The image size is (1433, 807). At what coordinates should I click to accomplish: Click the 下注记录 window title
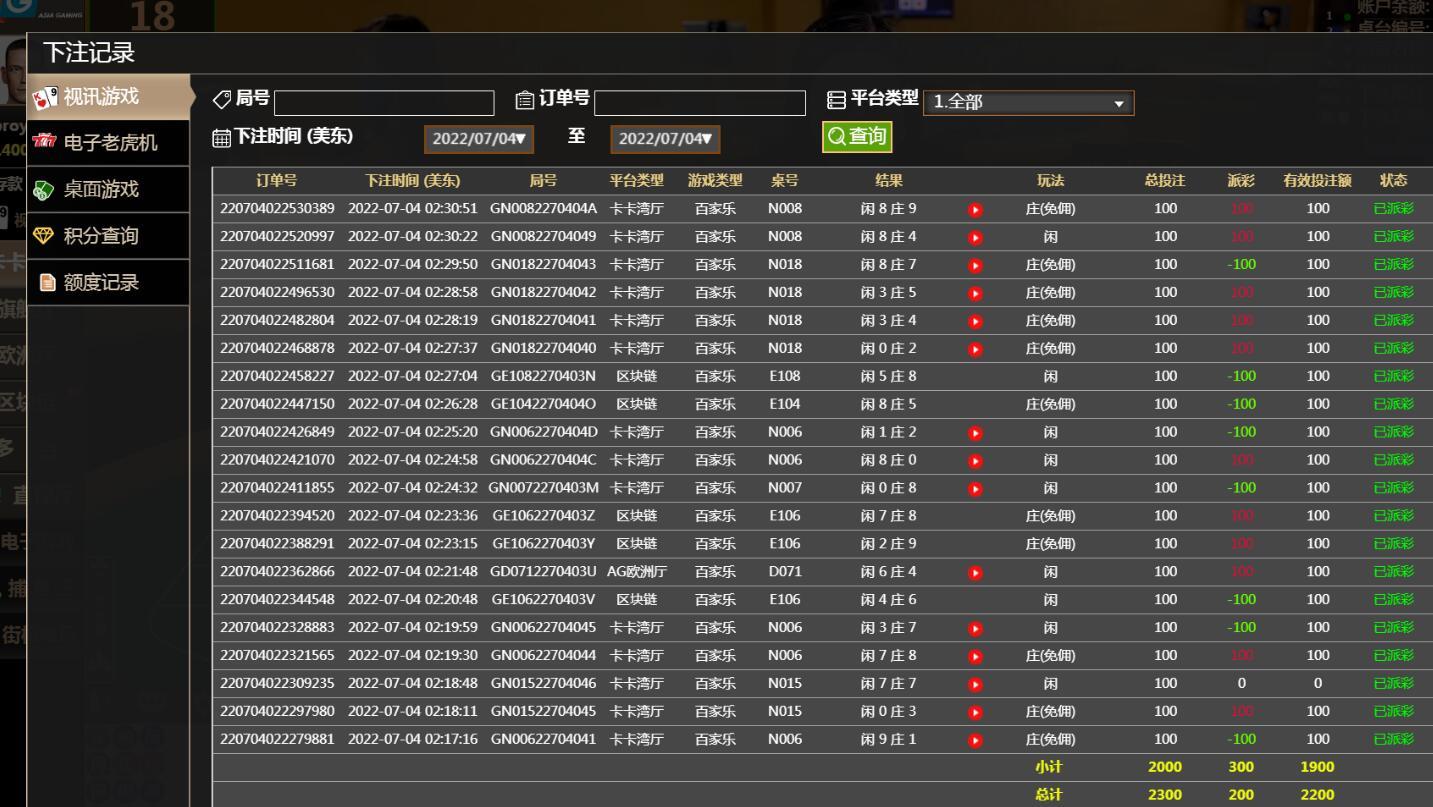89,53
